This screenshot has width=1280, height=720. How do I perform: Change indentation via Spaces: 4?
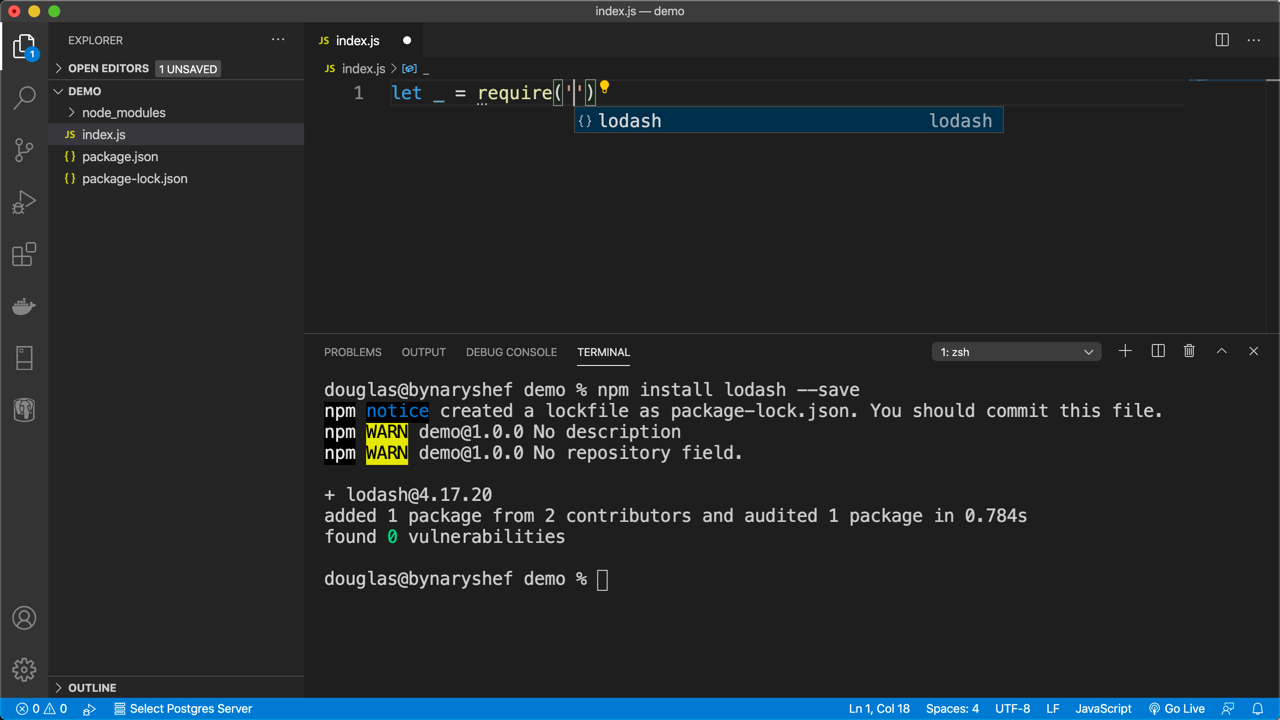952,709
